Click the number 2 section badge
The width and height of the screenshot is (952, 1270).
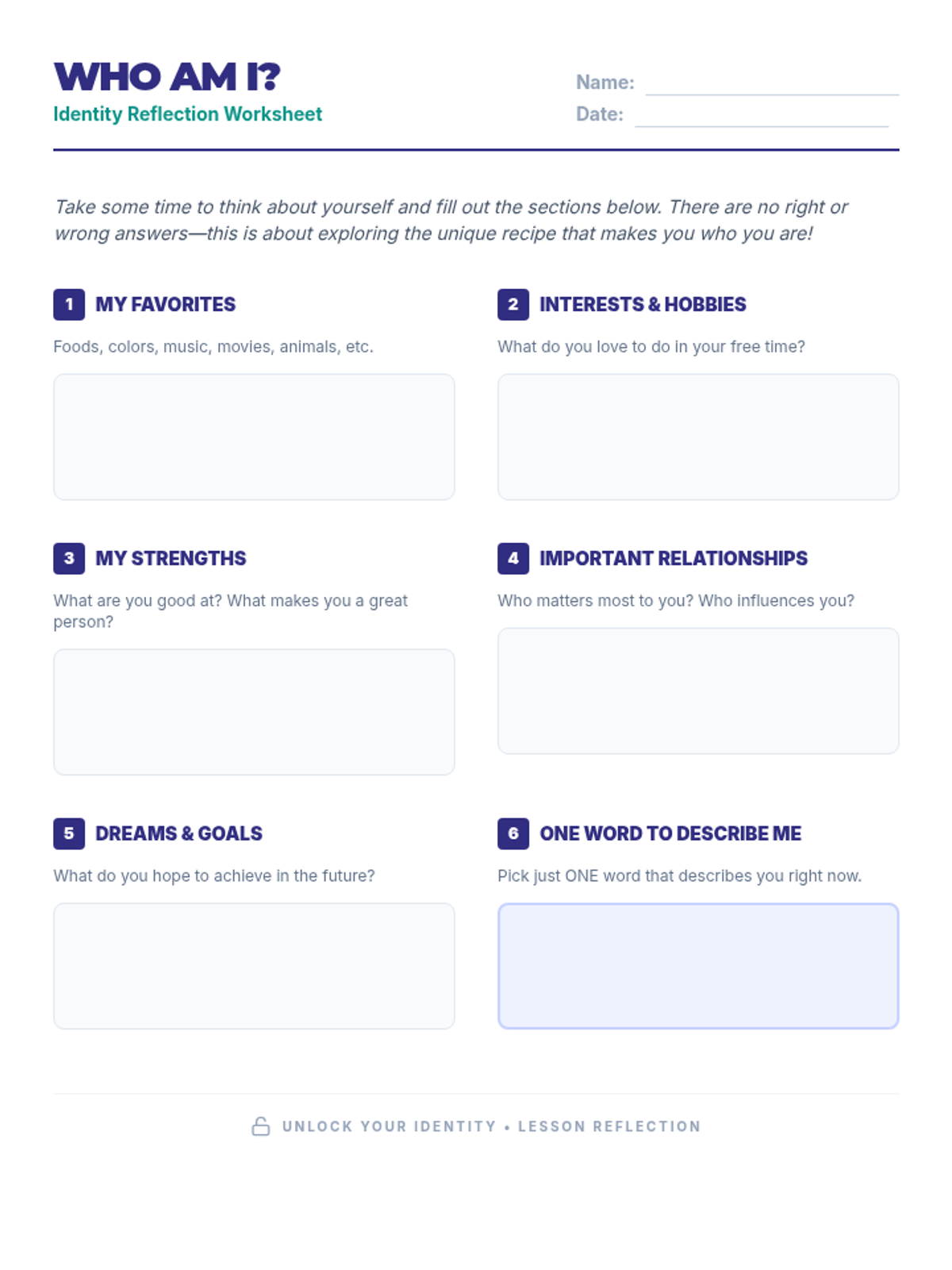[x=513, y=305]
